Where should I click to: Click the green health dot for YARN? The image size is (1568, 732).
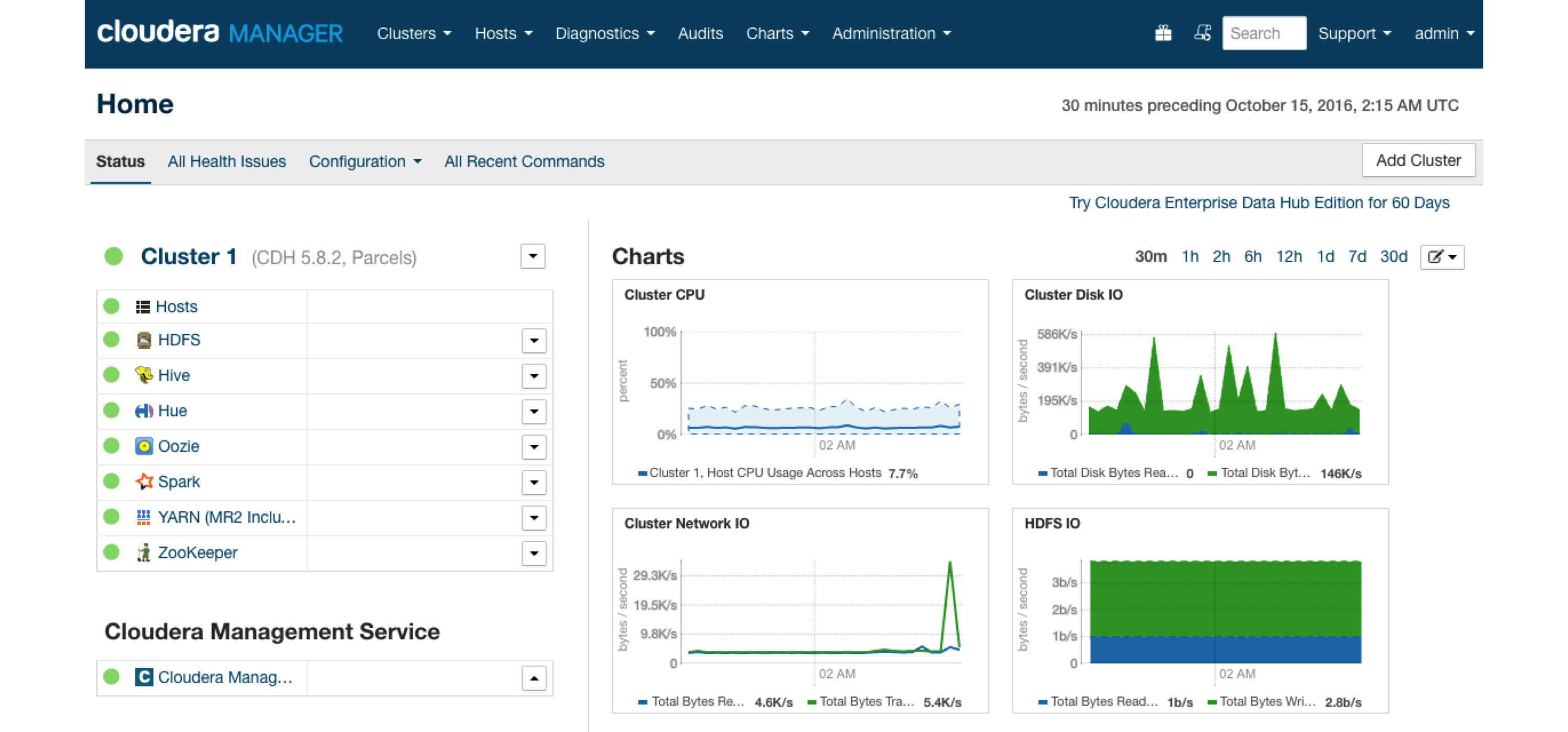click(x=111, y=517)
